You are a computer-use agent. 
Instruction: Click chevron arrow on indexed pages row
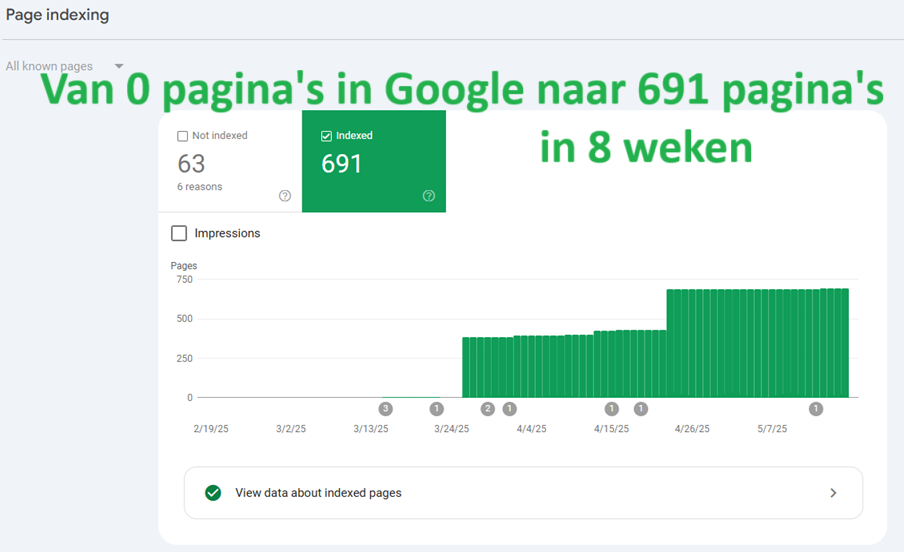point(833,493)
